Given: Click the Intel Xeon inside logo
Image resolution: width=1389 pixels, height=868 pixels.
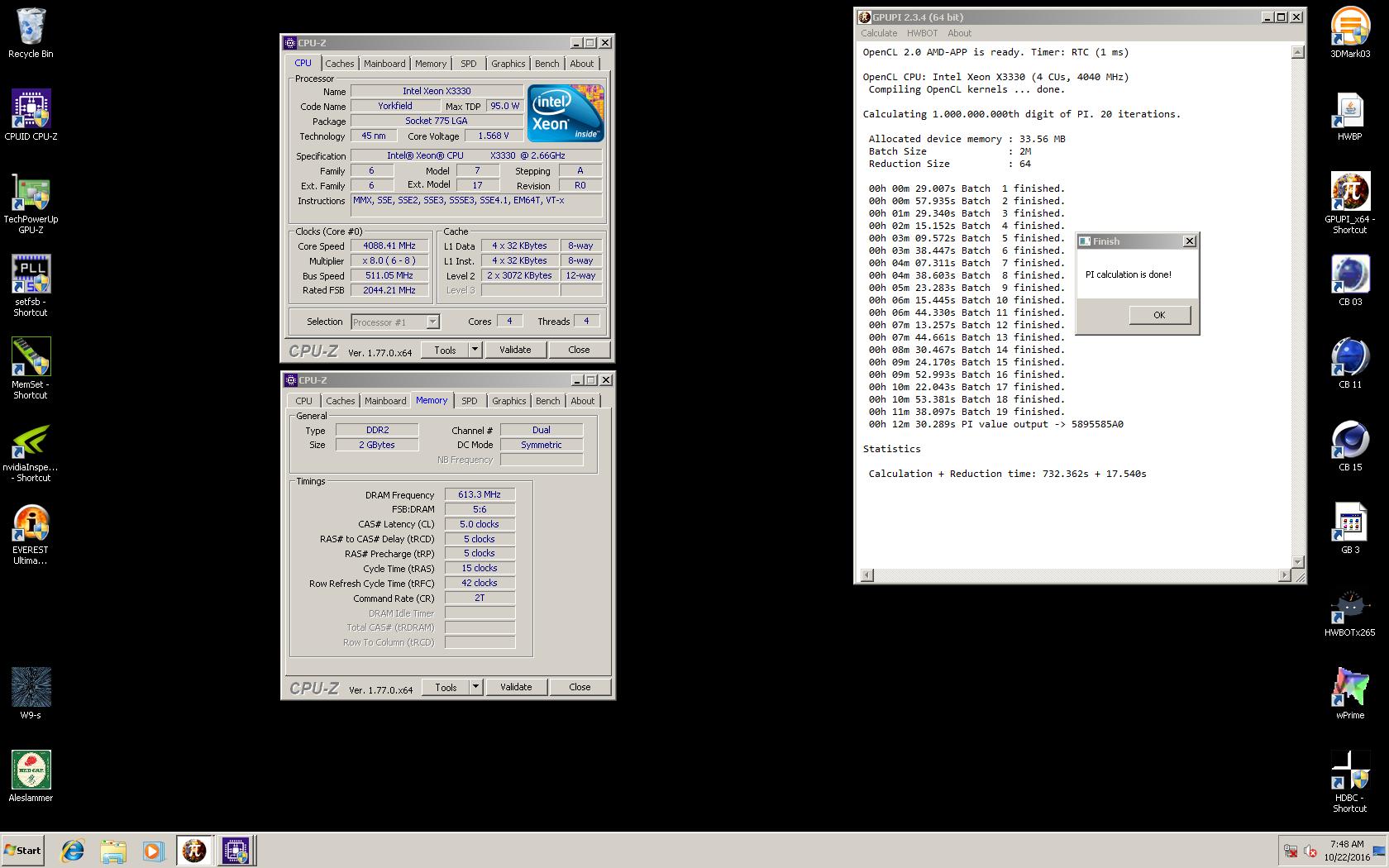Looking at the screenshot, I should (566, 113).
